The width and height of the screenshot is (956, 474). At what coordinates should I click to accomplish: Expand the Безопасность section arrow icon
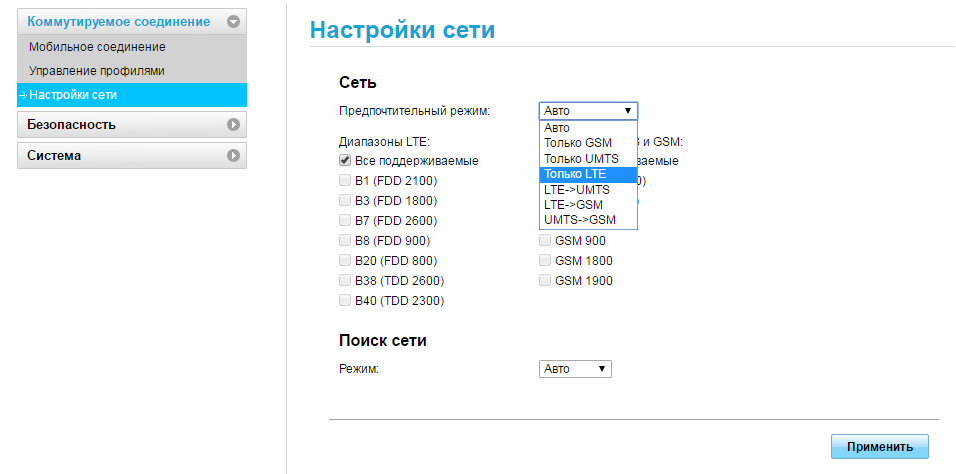[233, 125]
